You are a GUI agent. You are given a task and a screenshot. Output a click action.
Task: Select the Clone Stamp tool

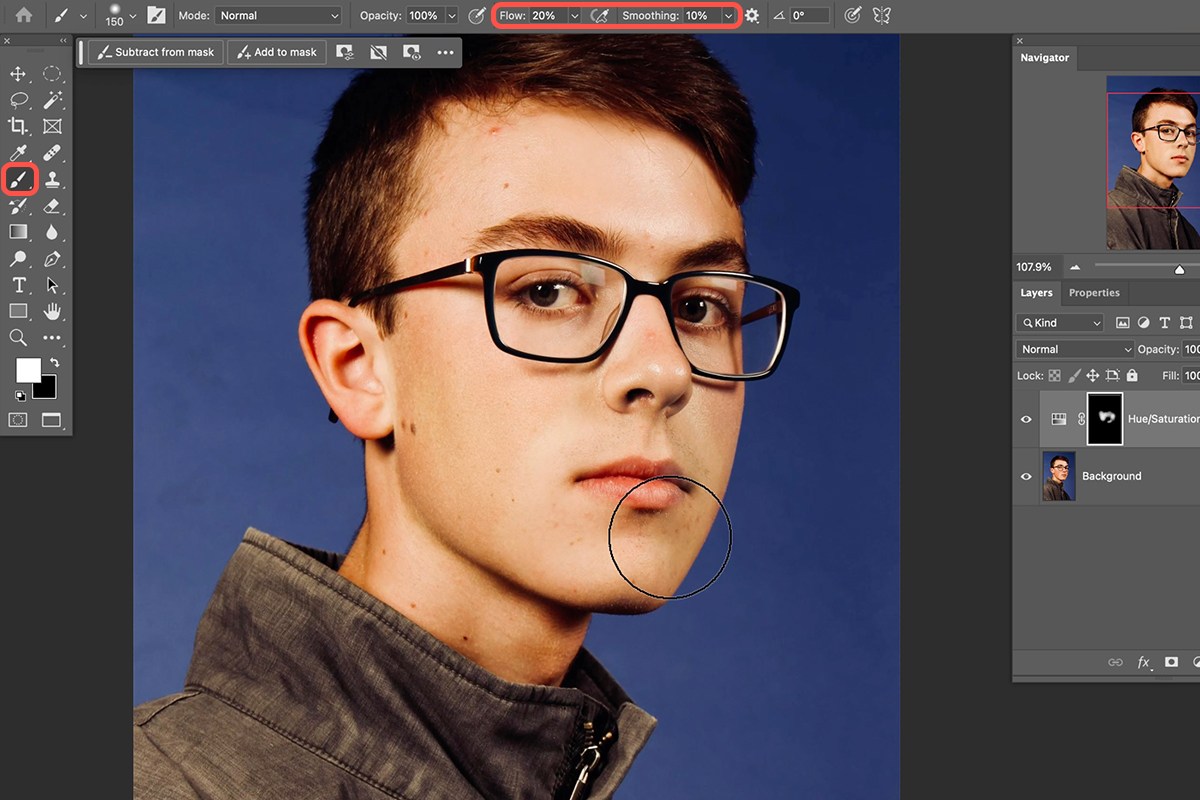pos(52,179)
